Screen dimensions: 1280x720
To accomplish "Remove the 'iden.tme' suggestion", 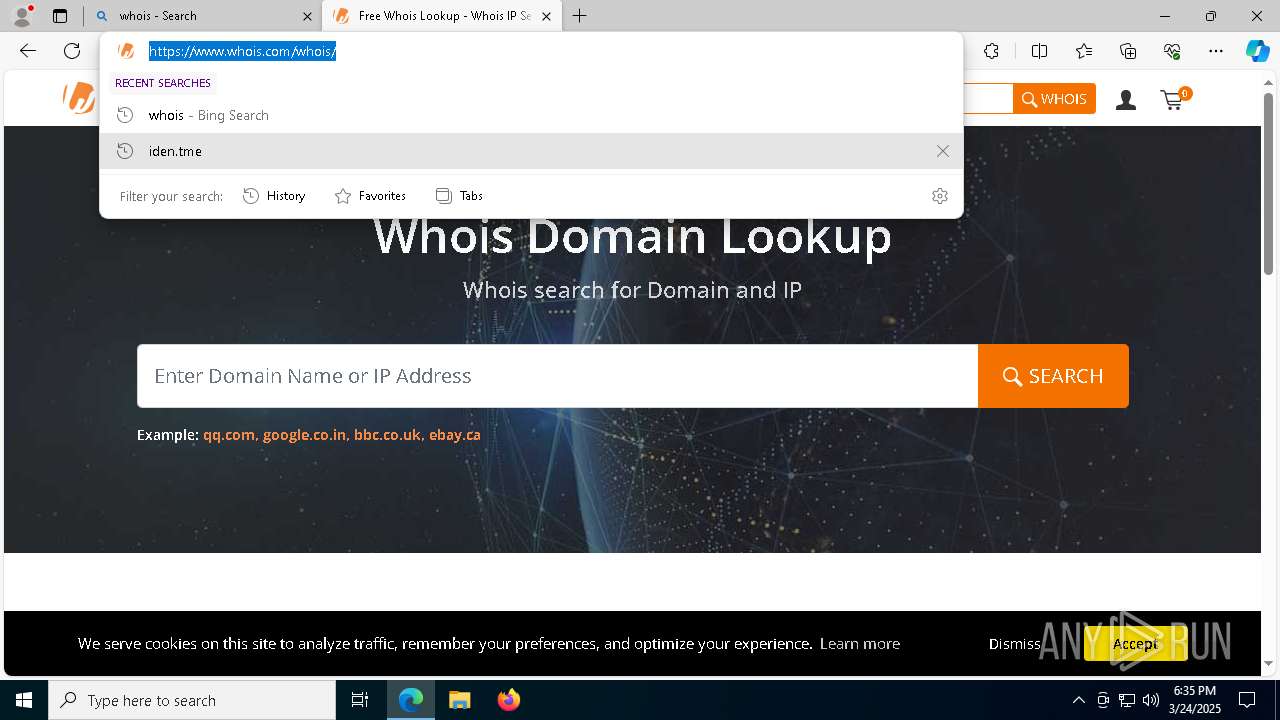I will coord(942,151).
